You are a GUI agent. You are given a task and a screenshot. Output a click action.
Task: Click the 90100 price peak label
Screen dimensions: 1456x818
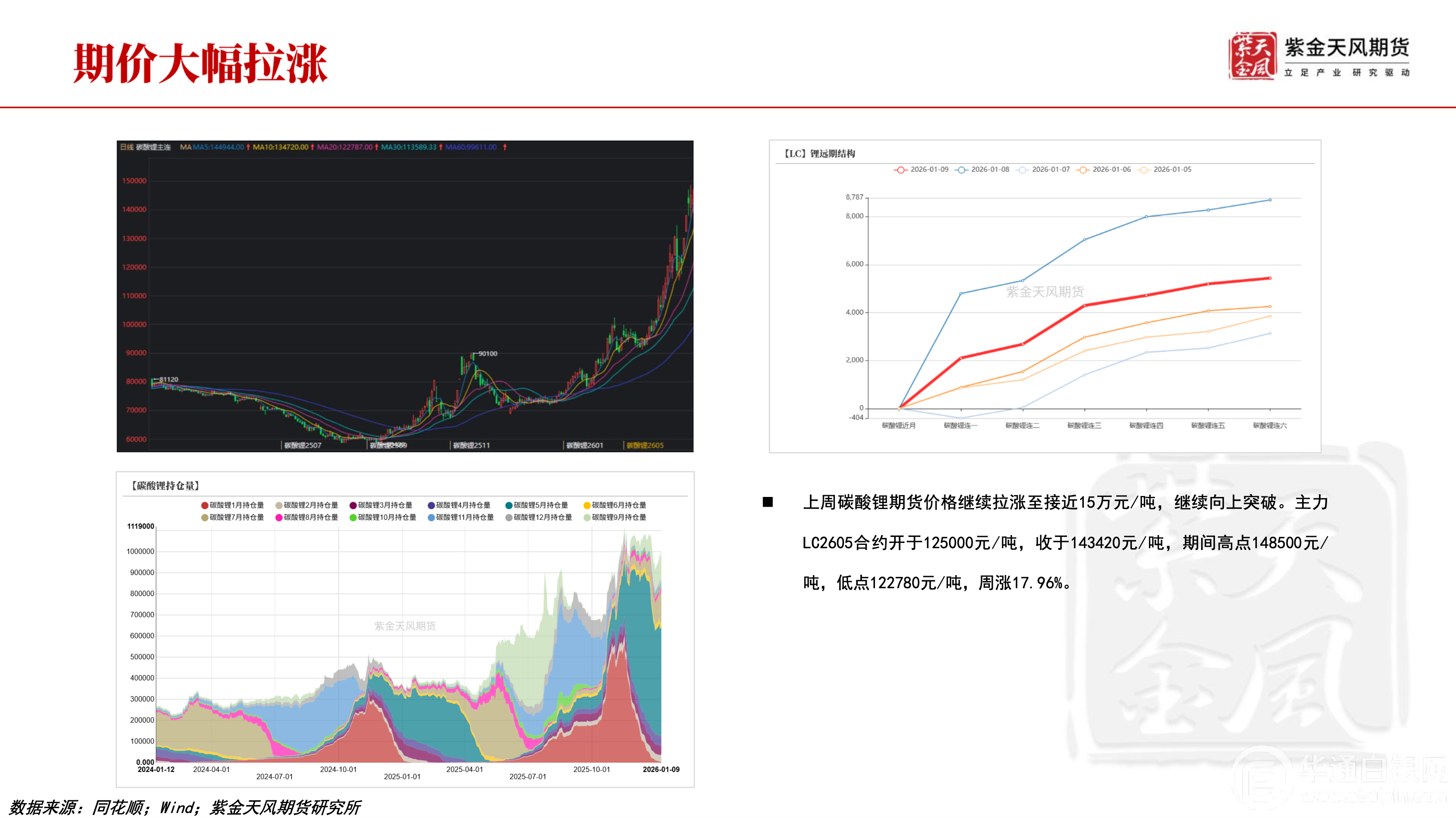(x=487, y=354)
